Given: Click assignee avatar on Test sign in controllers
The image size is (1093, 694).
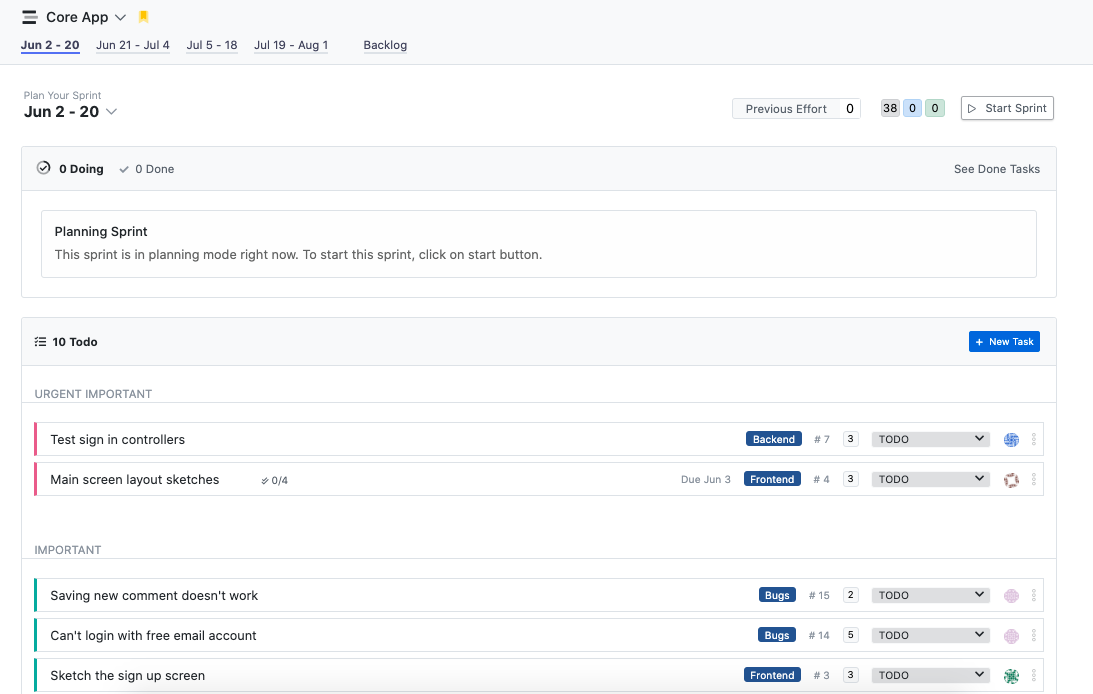Looking at the screenshot, I should (x=1011, y=440).
